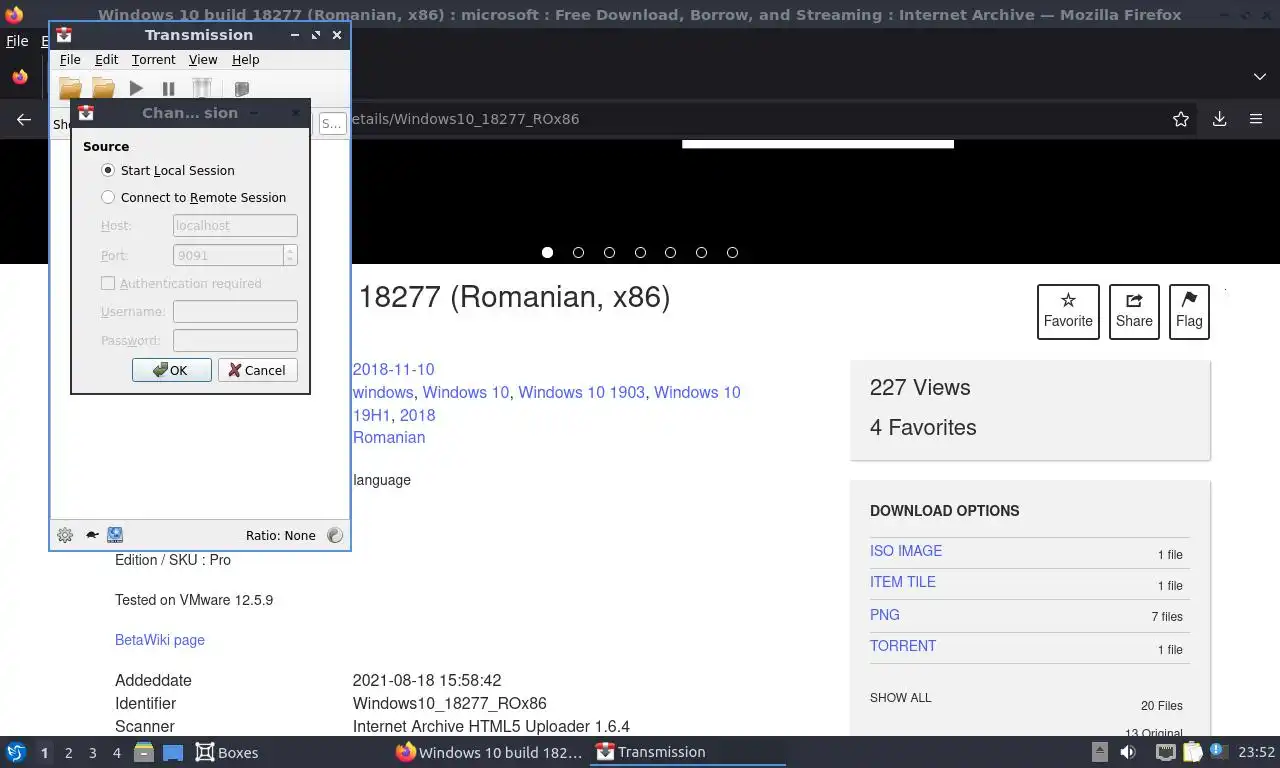The height and width of the screenshot is (768, 1280).
Task: Open BetaWiki page link
Action: [x=160, y=640]
